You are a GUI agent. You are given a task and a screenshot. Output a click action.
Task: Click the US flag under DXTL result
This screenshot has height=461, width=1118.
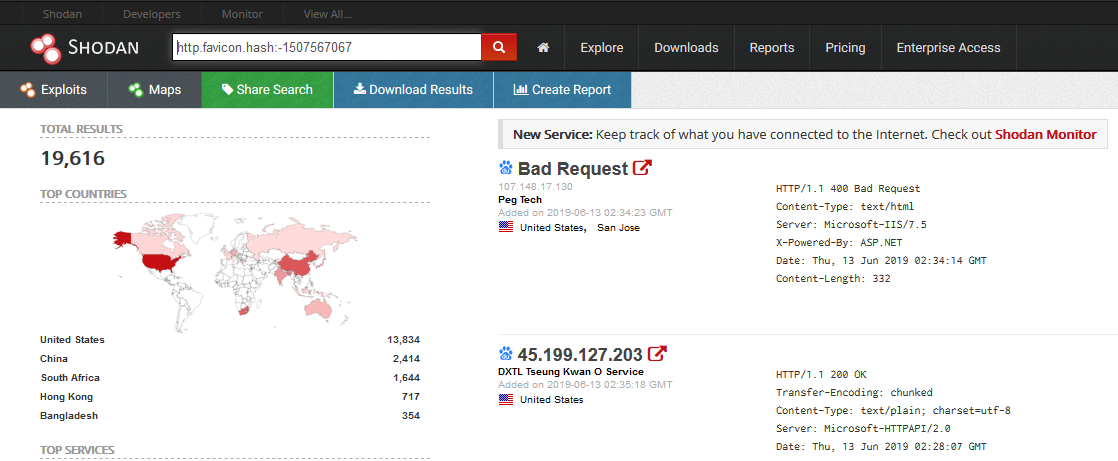pyautogui.click(x=506, y=400)
